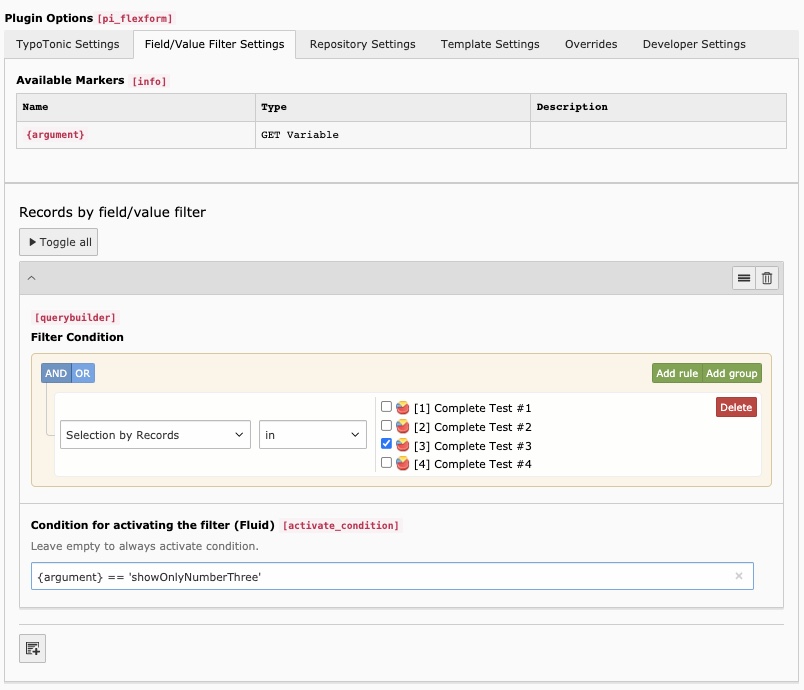Screen dimensions: 804x690
Task: Open the Selection by Records dropdown
Action: pos(155,435)
